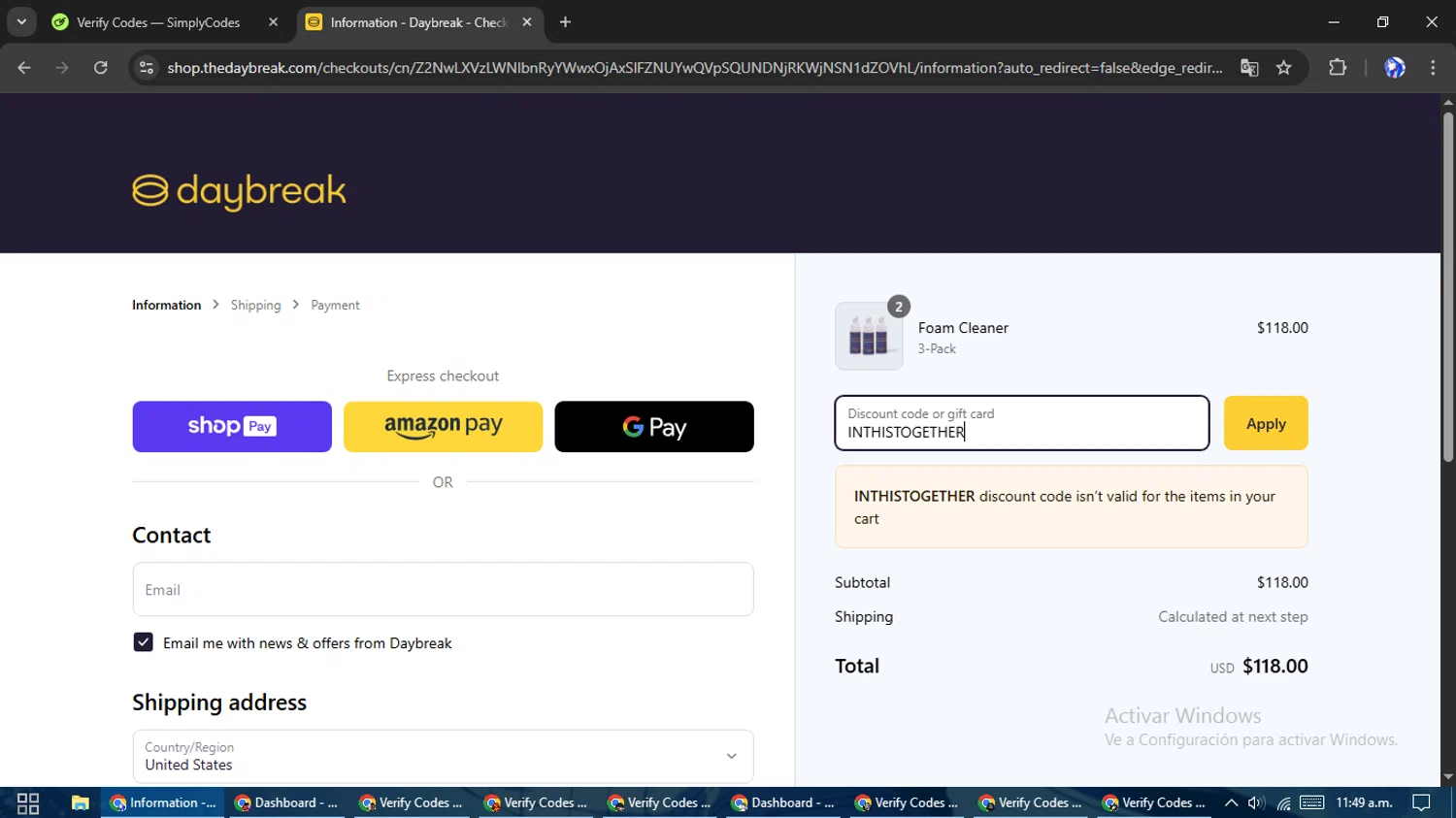The image size is (1456, 818).
Task: Click the address bar URL
Action: click(694, 68)
